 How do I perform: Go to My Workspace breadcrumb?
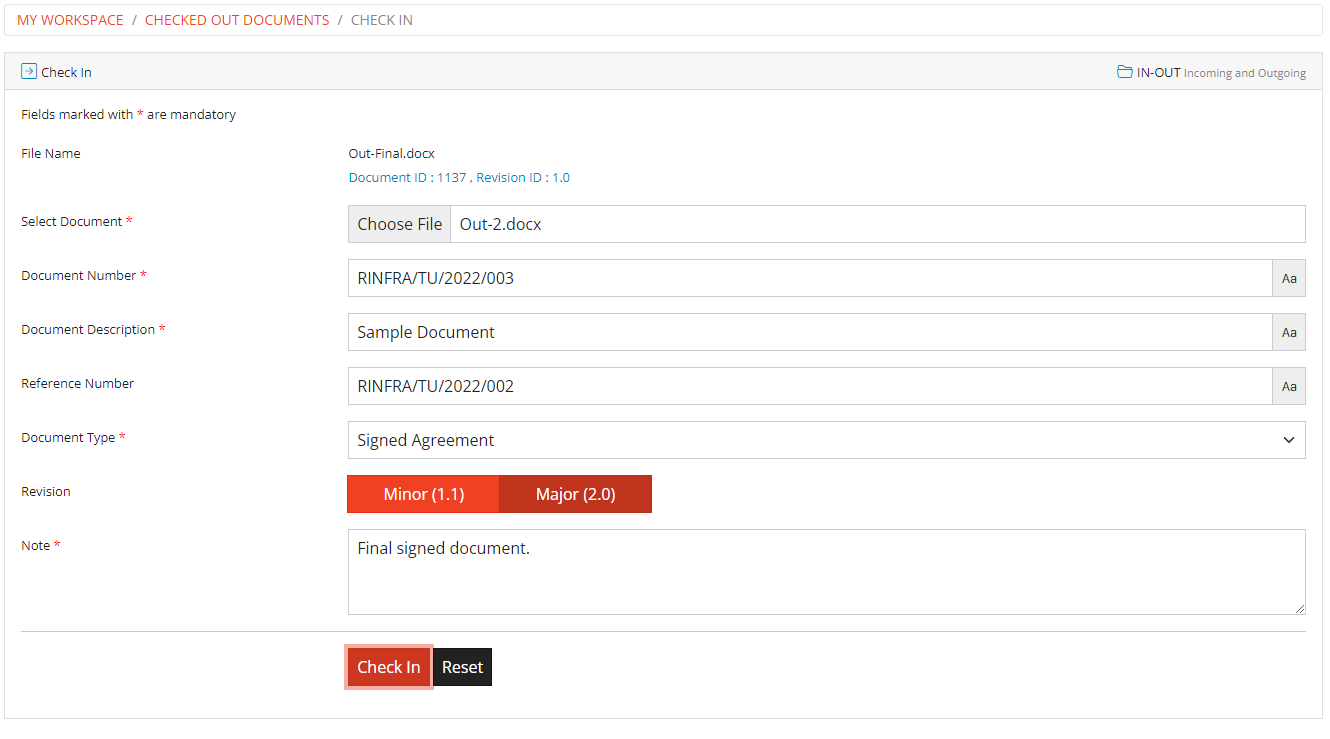click(x=70, y=20)
